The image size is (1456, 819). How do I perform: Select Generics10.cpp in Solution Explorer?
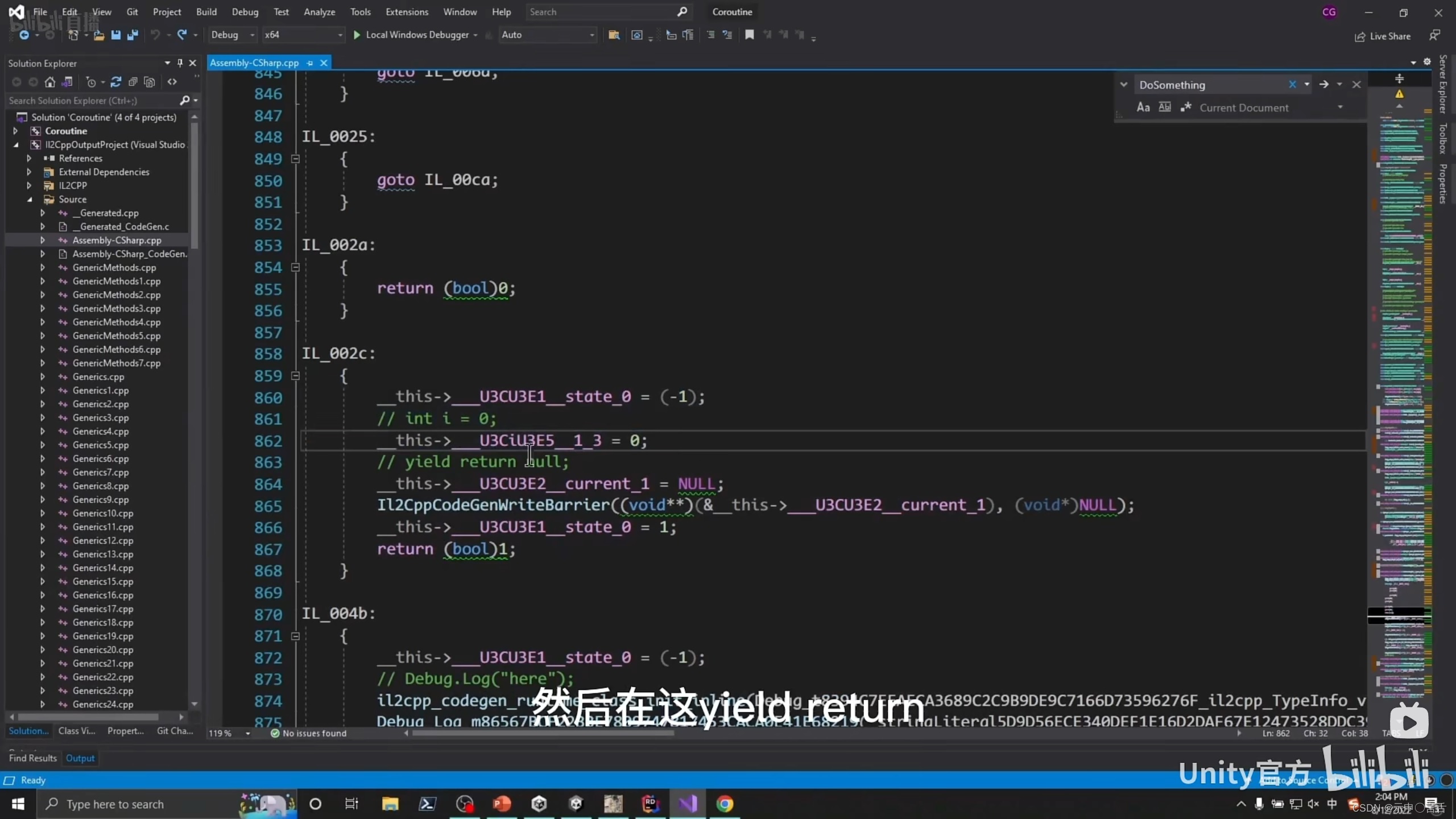pyautogui.click(x=103, y=514)
